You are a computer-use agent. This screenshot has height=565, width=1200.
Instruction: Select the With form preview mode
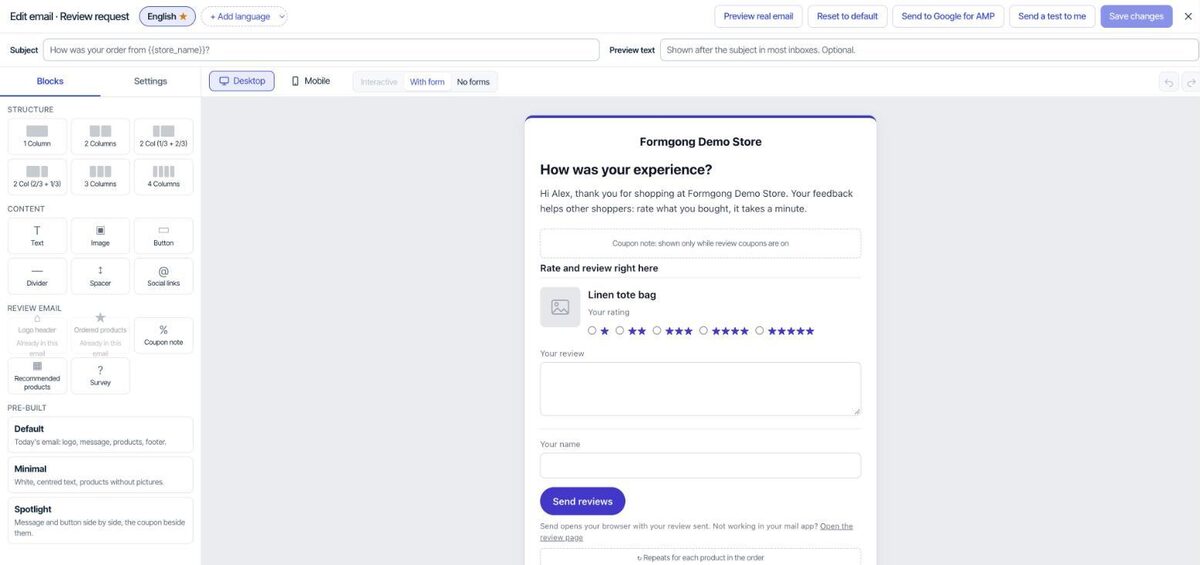[427, 82]
